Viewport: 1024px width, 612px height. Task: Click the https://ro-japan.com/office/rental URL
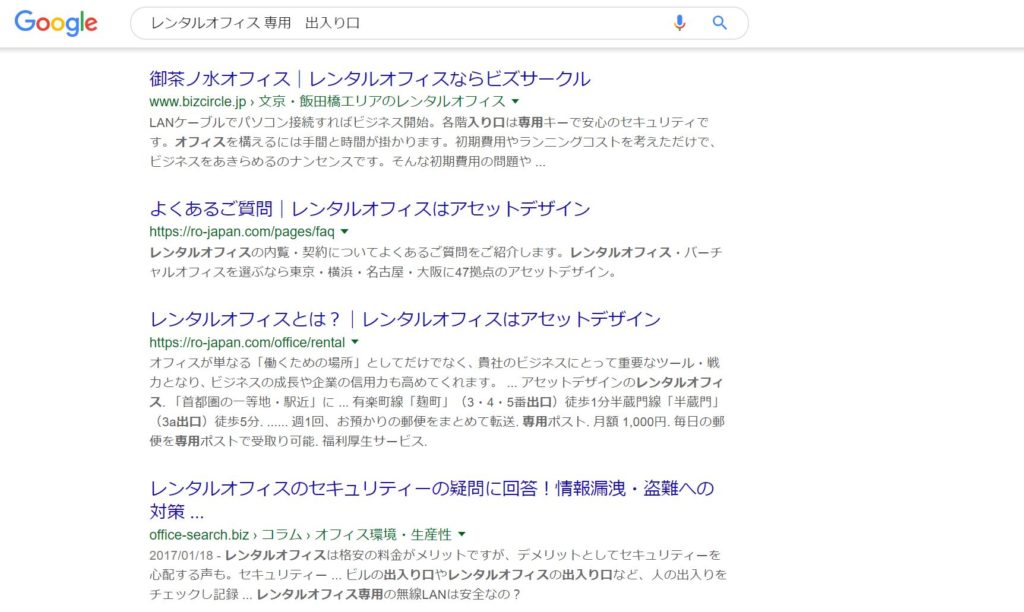[247, 341]
